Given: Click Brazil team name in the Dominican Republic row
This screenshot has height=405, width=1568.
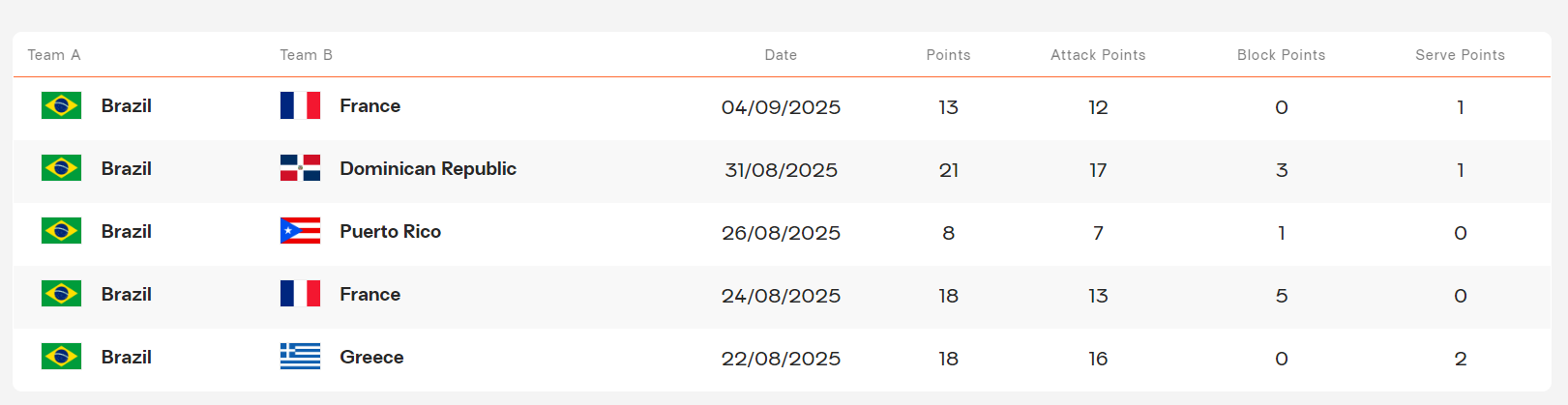Looking at the screenshot, I should coord(126,169).
